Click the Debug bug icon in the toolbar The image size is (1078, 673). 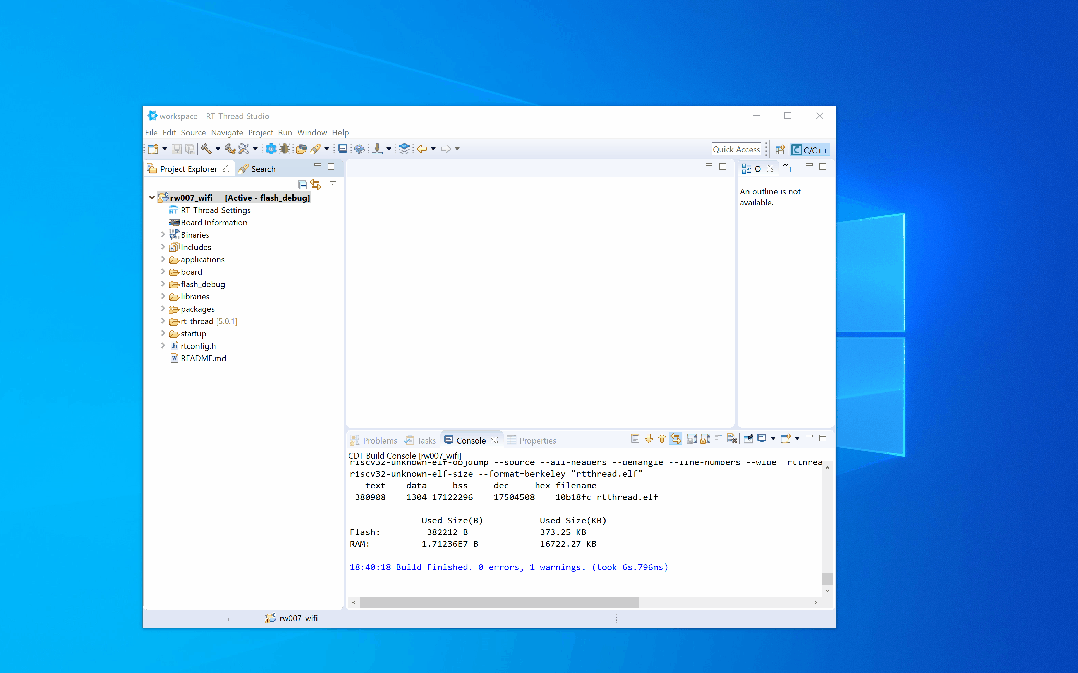285,147
